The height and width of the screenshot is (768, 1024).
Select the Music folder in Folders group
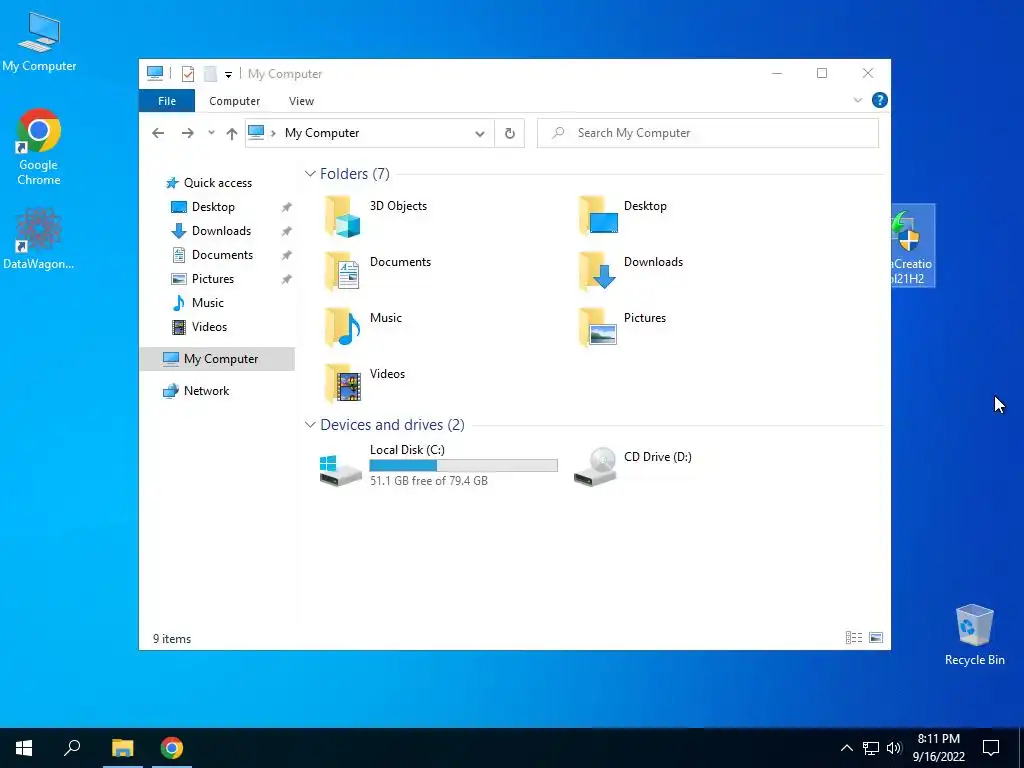point(363,328)
